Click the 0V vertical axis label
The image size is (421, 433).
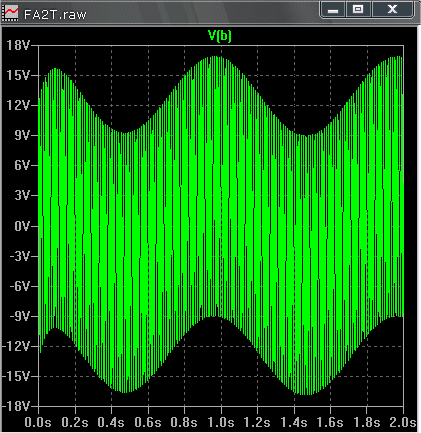click(22, 226)
